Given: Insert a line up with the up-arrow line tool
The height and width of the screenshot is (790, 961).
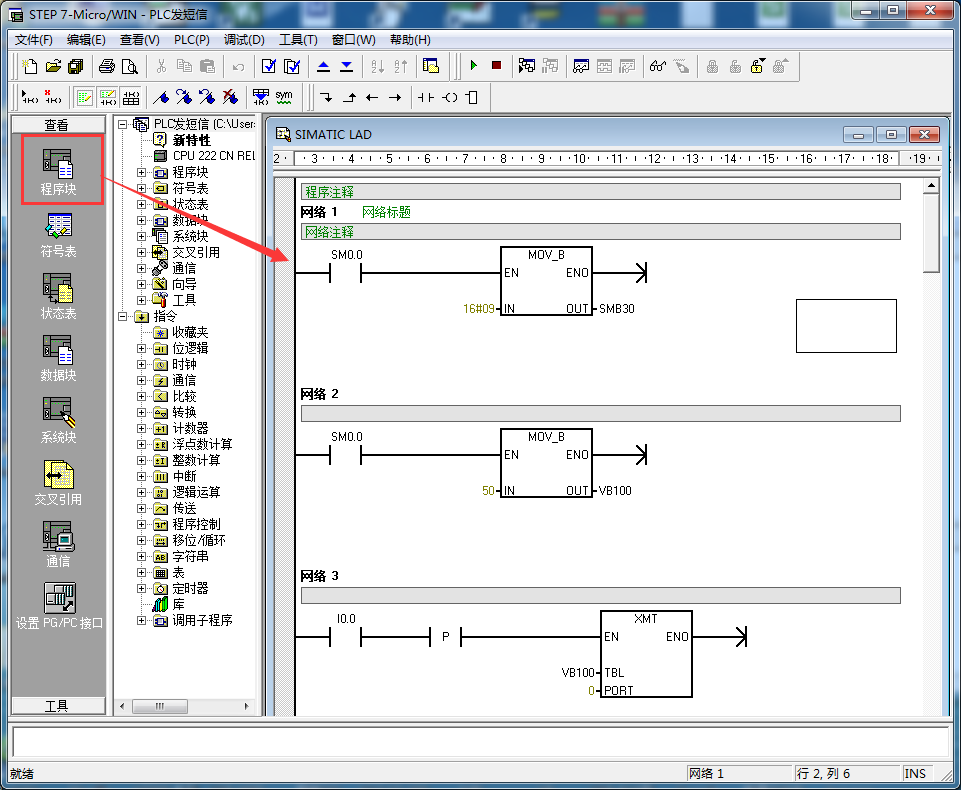Looking at the screenshot, I should click(x=349, y=97).
